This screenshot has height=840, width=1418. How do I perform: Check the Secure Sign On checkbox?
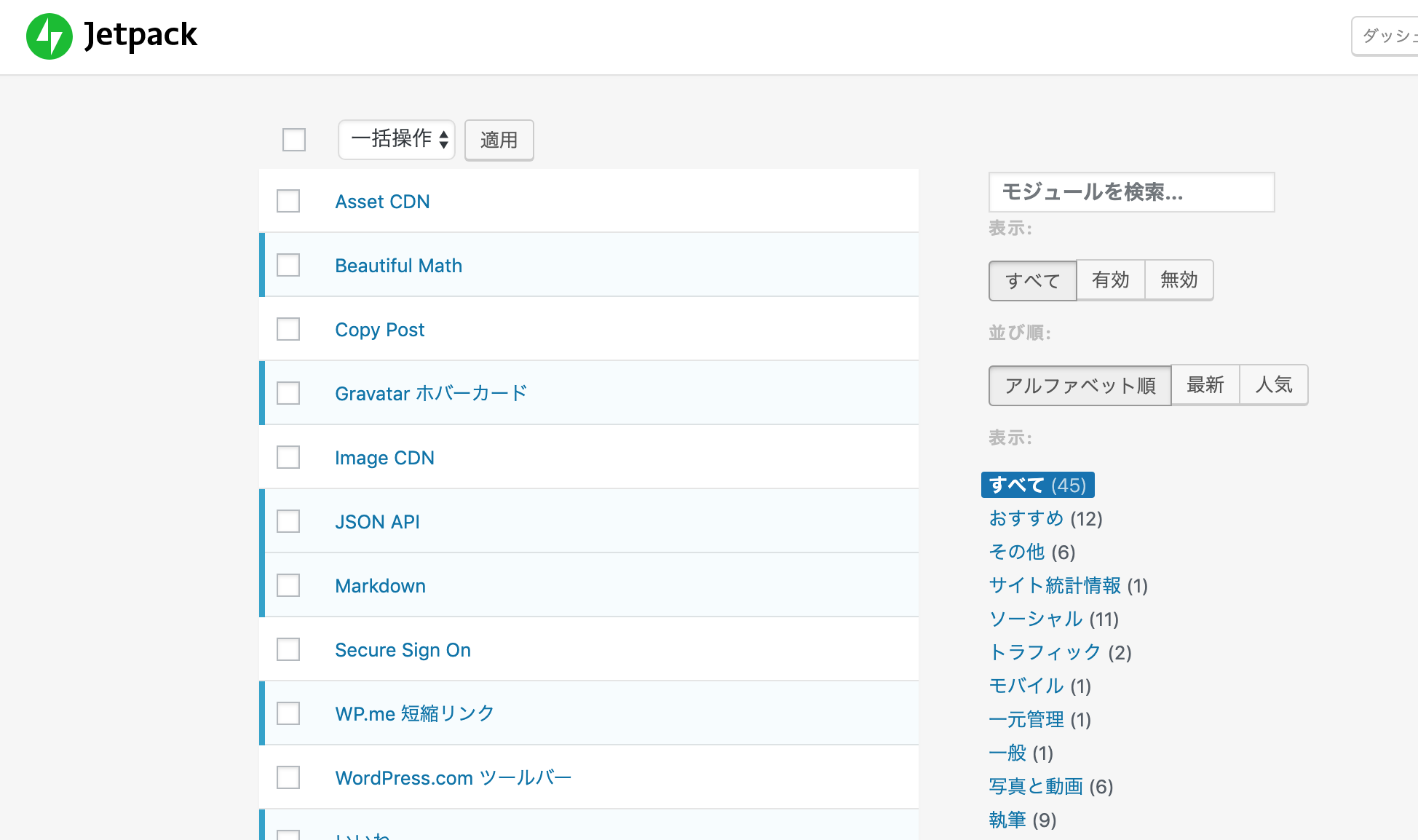288,649
